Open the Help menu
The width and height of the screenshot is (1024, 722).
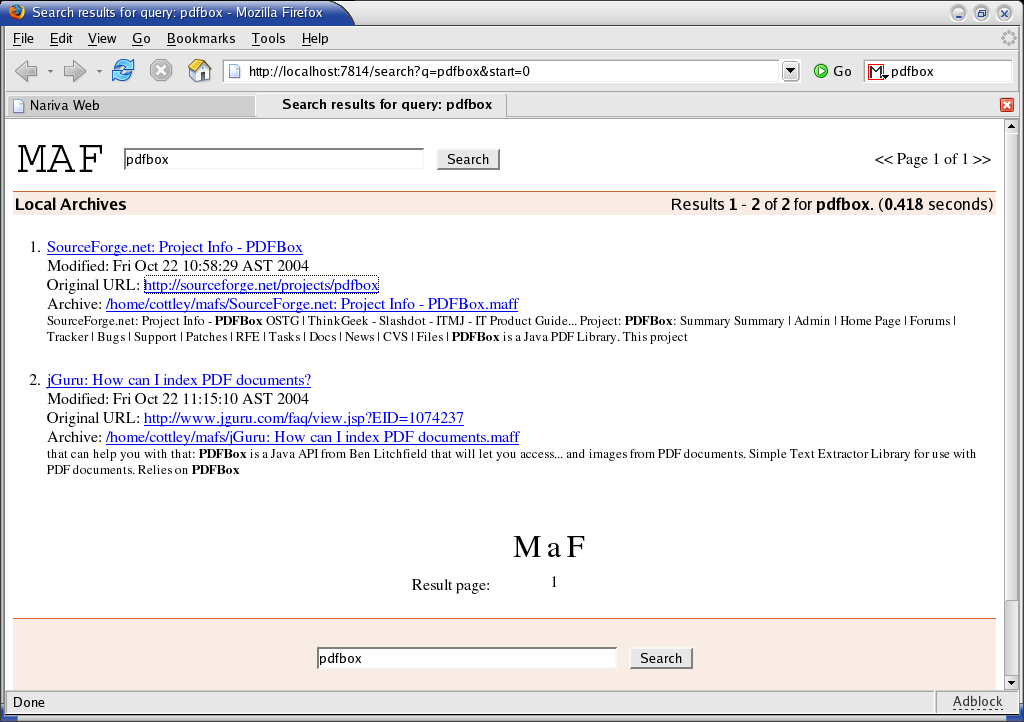coord(315,39)
